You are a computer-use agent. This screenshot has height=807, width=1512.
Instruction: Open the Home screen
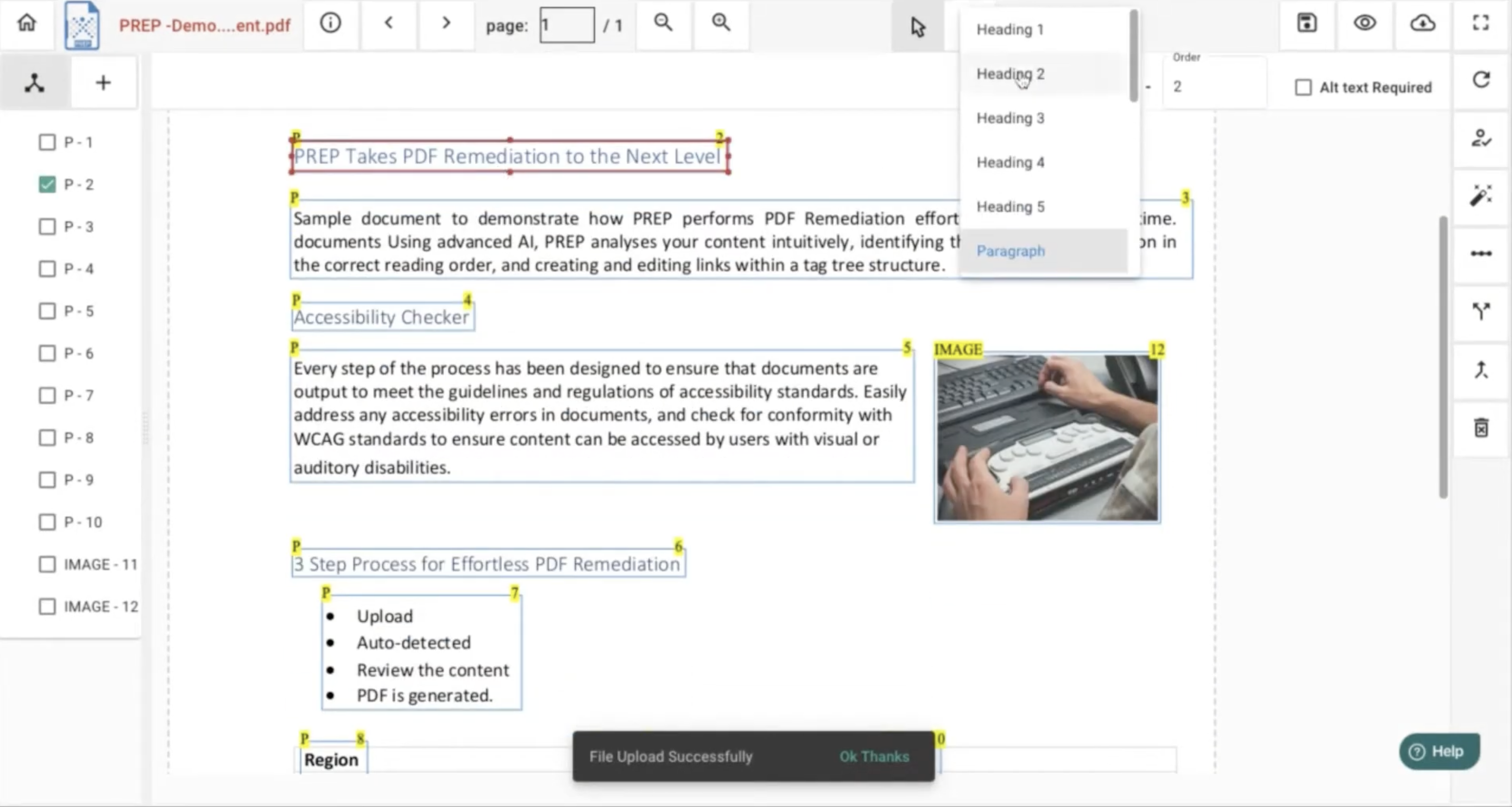(x=26, y=24)
